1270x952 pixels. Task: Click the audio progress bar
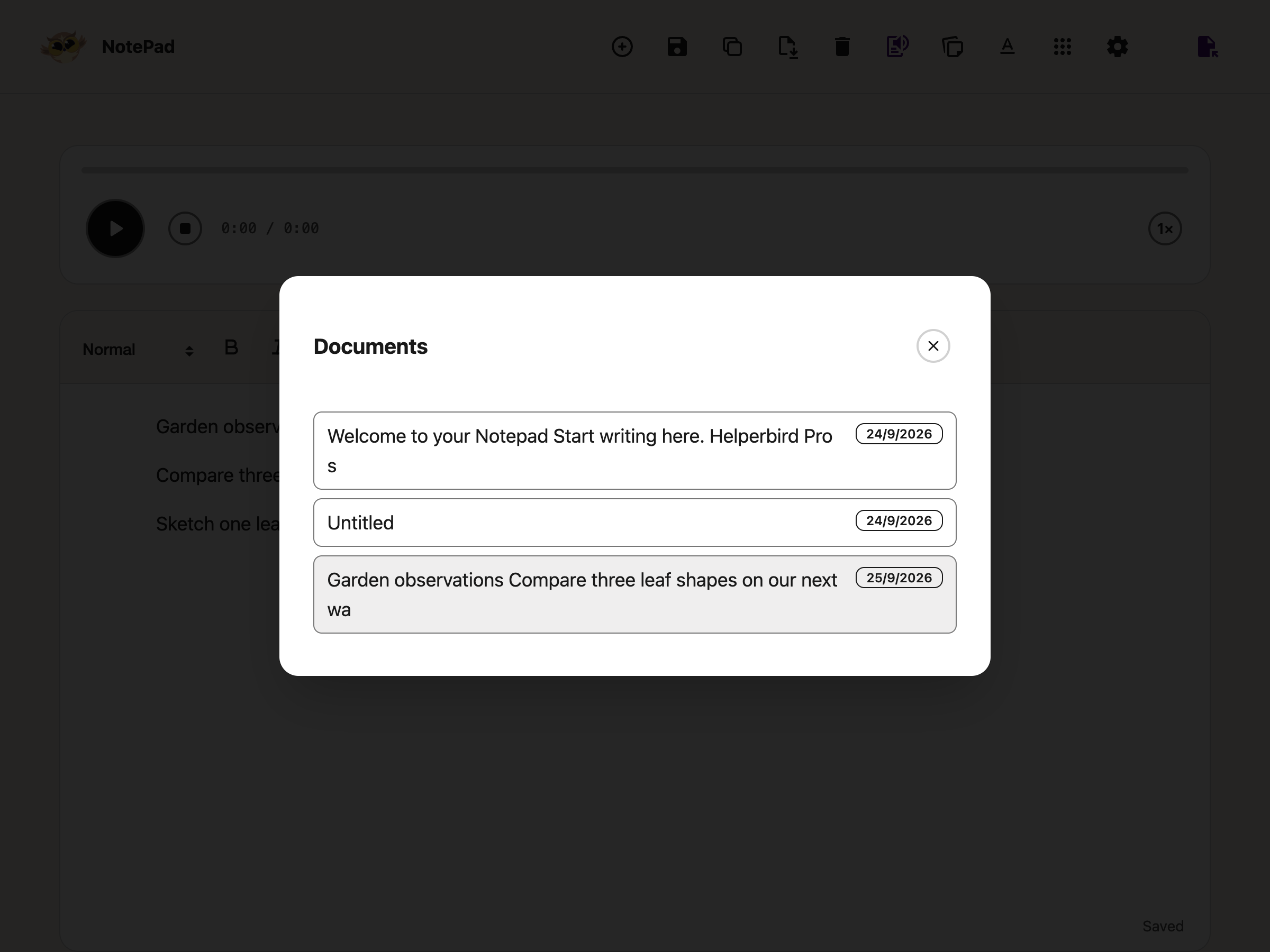click(634, 170)
